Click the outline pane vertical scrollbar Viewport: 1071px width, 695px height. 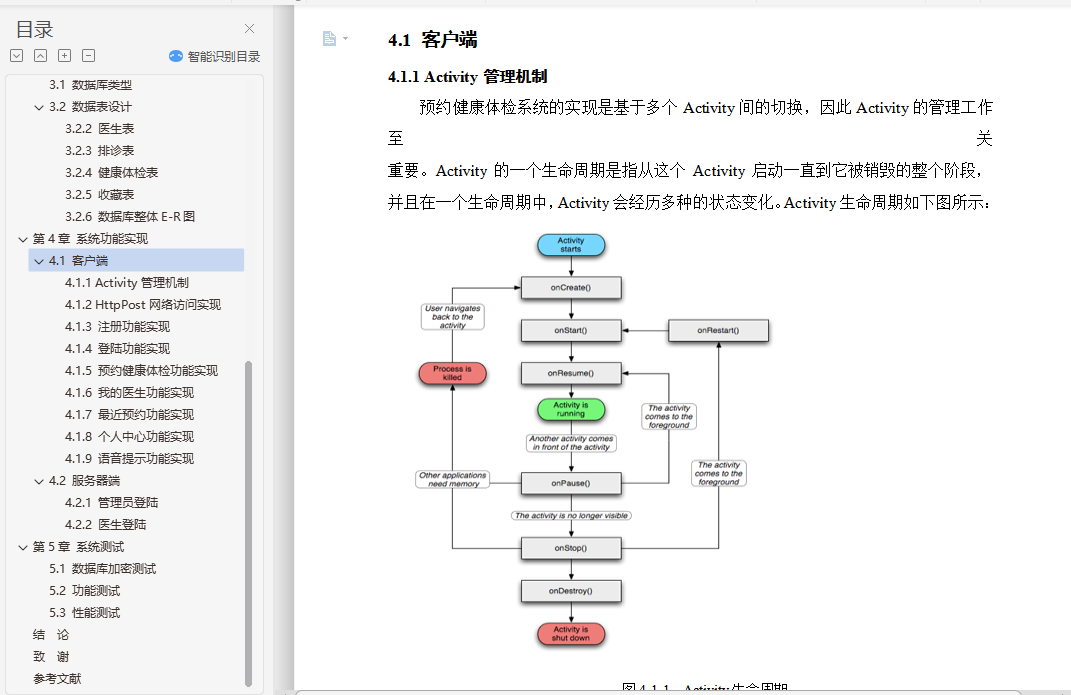249,524
